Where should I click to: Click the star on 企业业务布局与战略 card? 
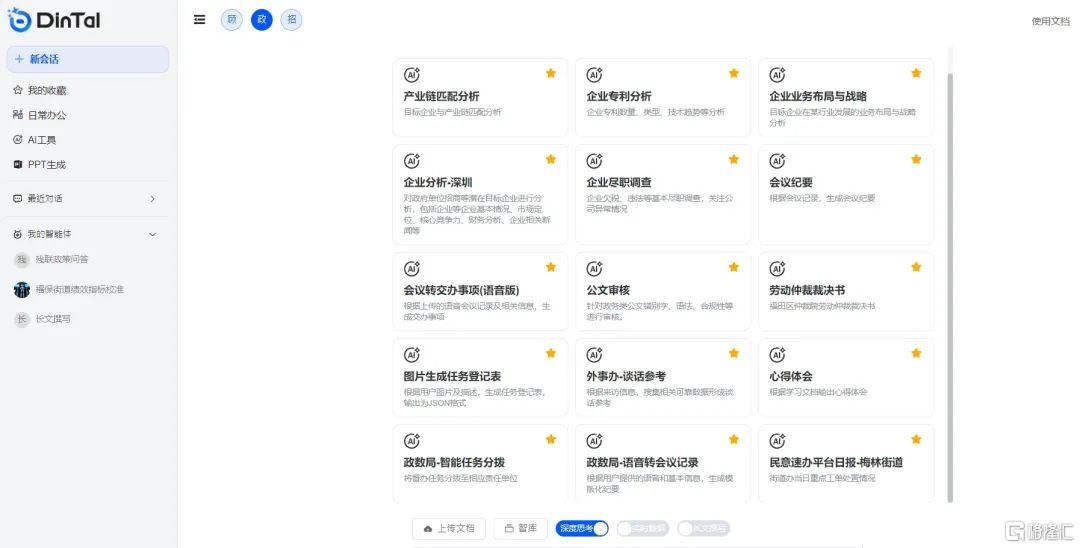tap(916, 73)
